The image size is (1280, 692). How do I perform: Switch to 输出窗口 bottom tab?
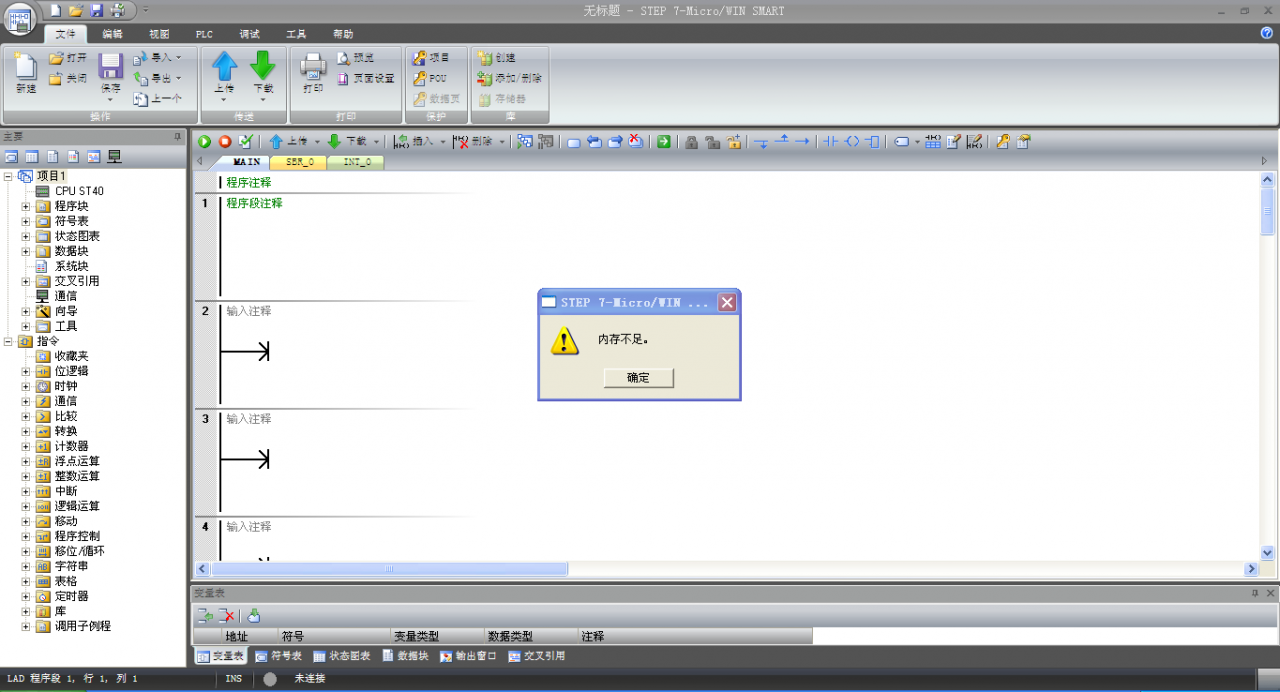point(468,656)
